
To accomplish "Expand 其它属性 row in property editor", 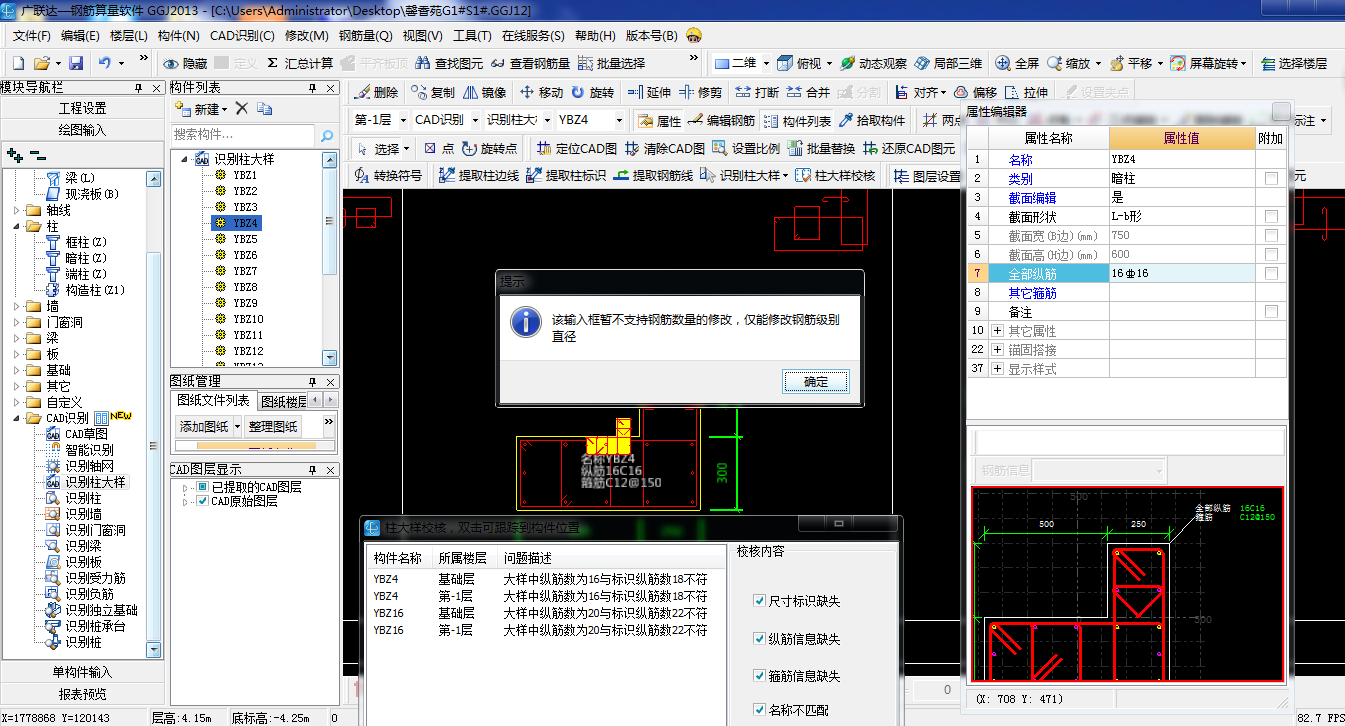I will tap(997, 331).
